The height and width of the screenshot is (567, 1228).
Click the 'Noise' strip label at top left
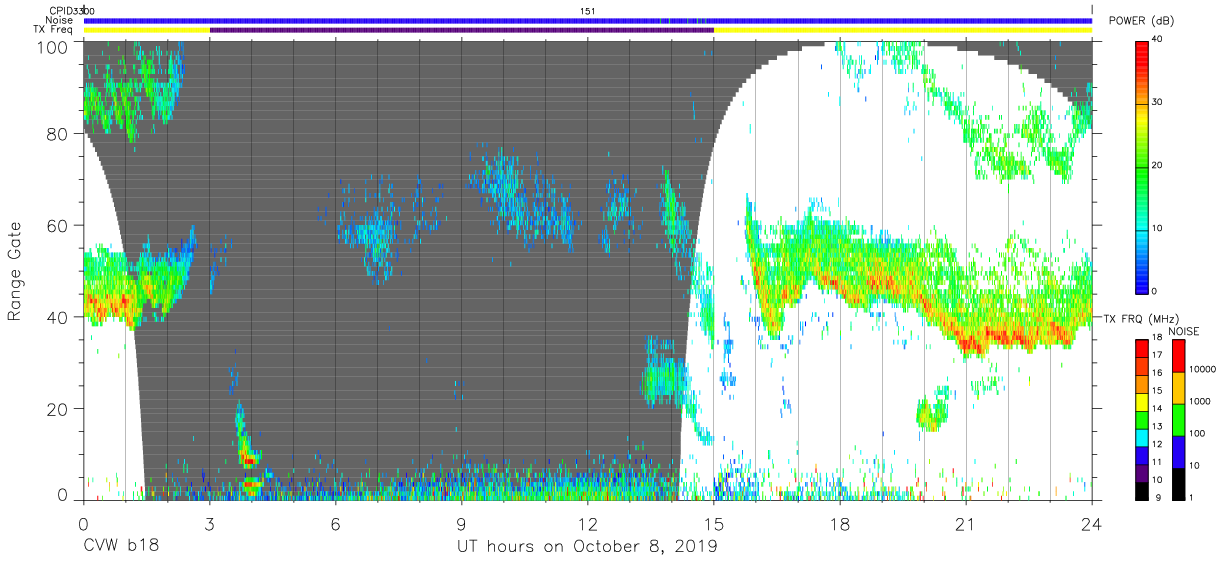[58, 20]
